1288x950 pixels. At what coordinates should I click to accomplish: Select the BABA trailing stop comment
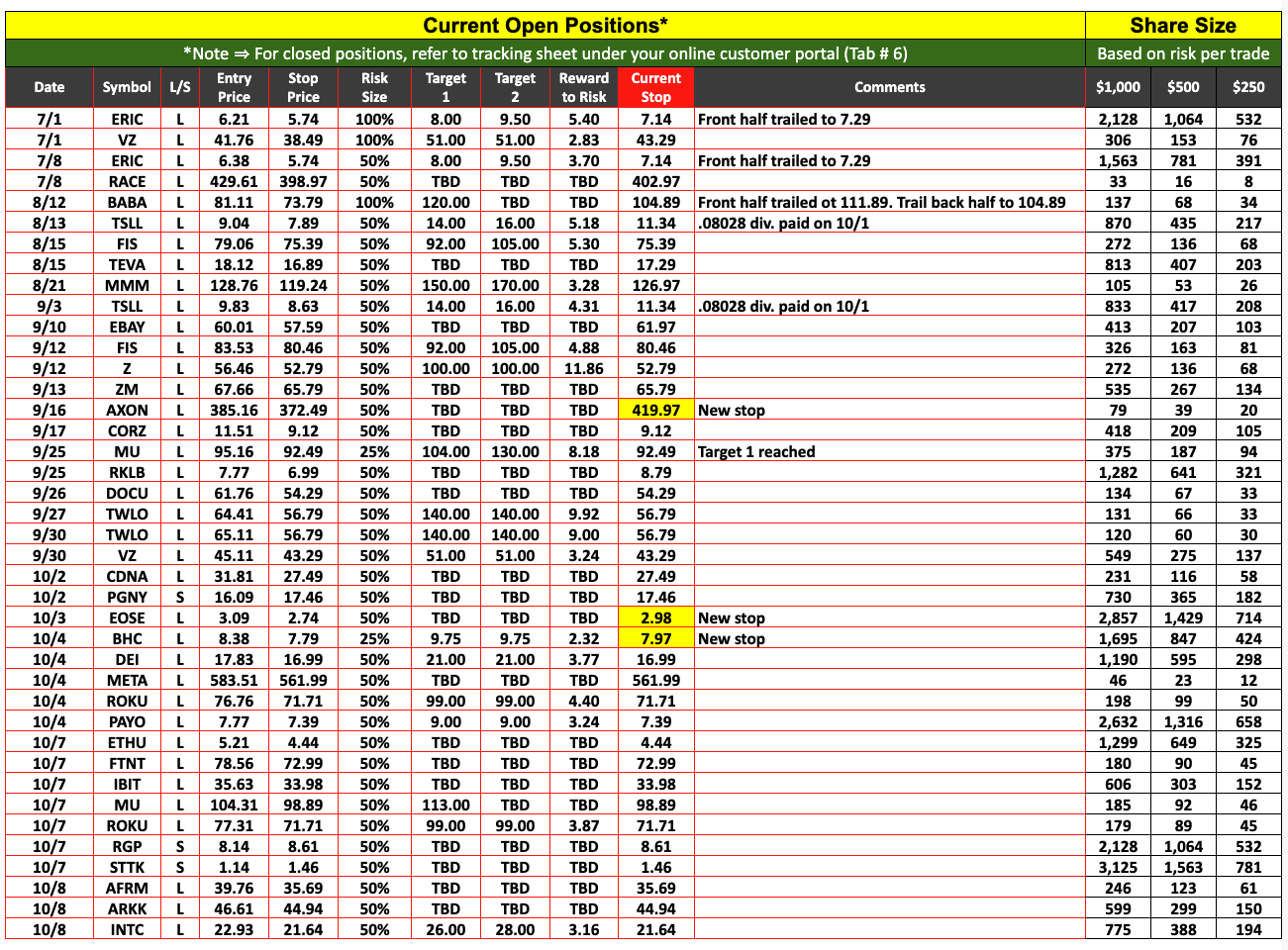click(881, 202)
